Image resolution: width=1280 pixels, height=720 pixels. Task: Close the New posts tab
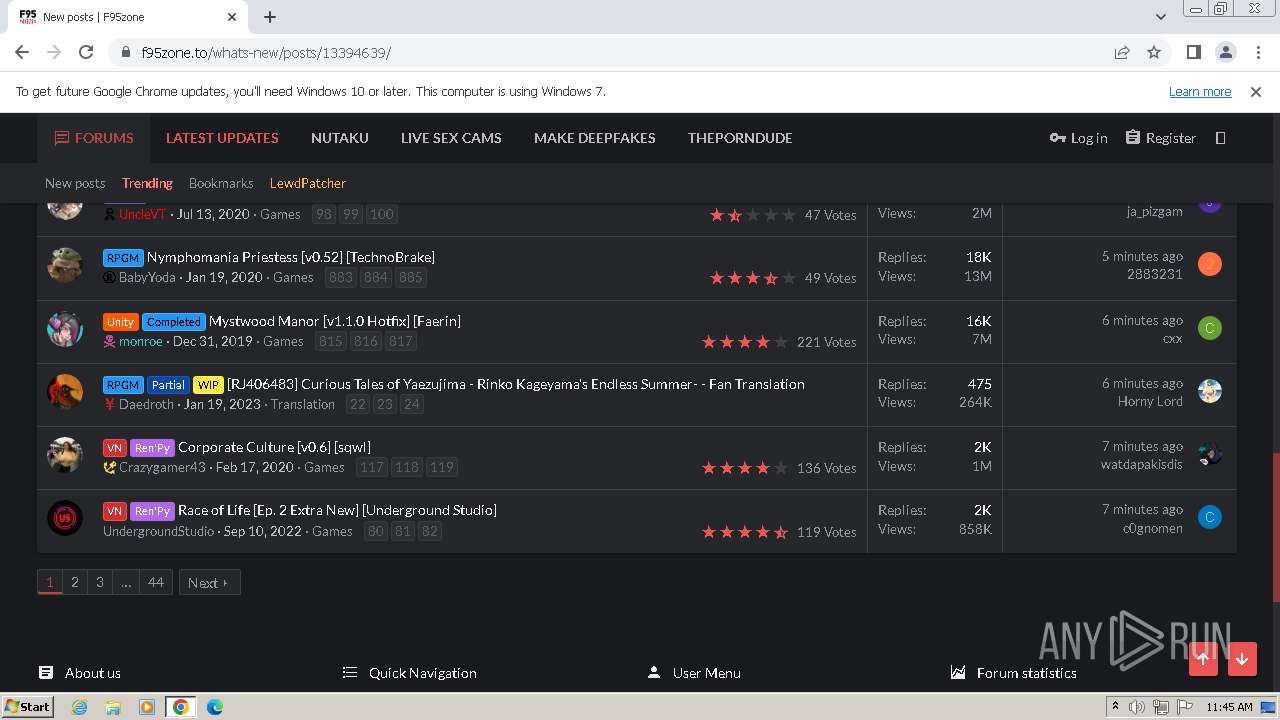pos(232,16)
